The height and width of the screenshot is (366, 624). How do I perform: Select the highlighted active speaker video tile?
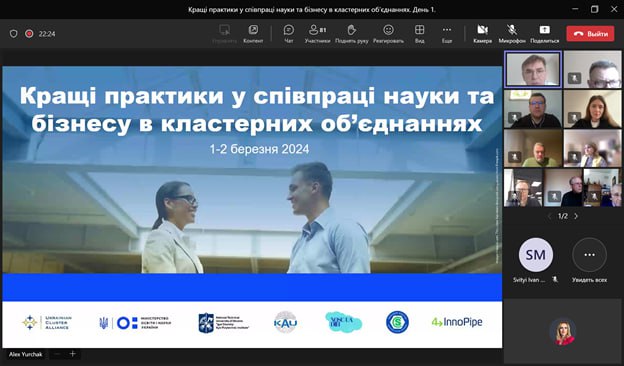coord(533,69)
